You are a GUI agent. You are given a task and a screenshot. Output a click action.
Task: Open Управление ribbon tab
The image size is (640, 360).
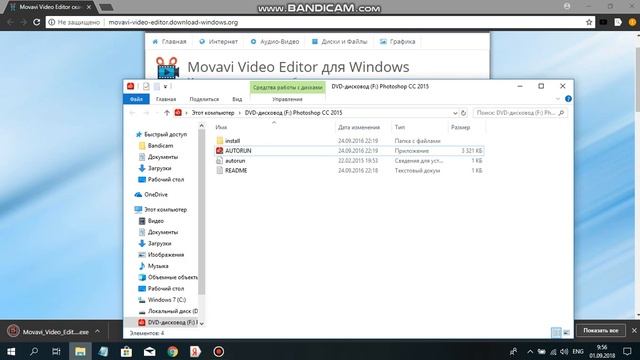pos(287,99)
